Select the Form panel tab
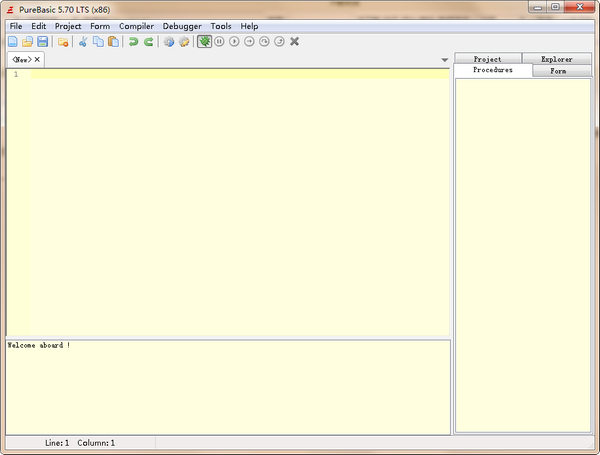 click(x=557, y=71)
